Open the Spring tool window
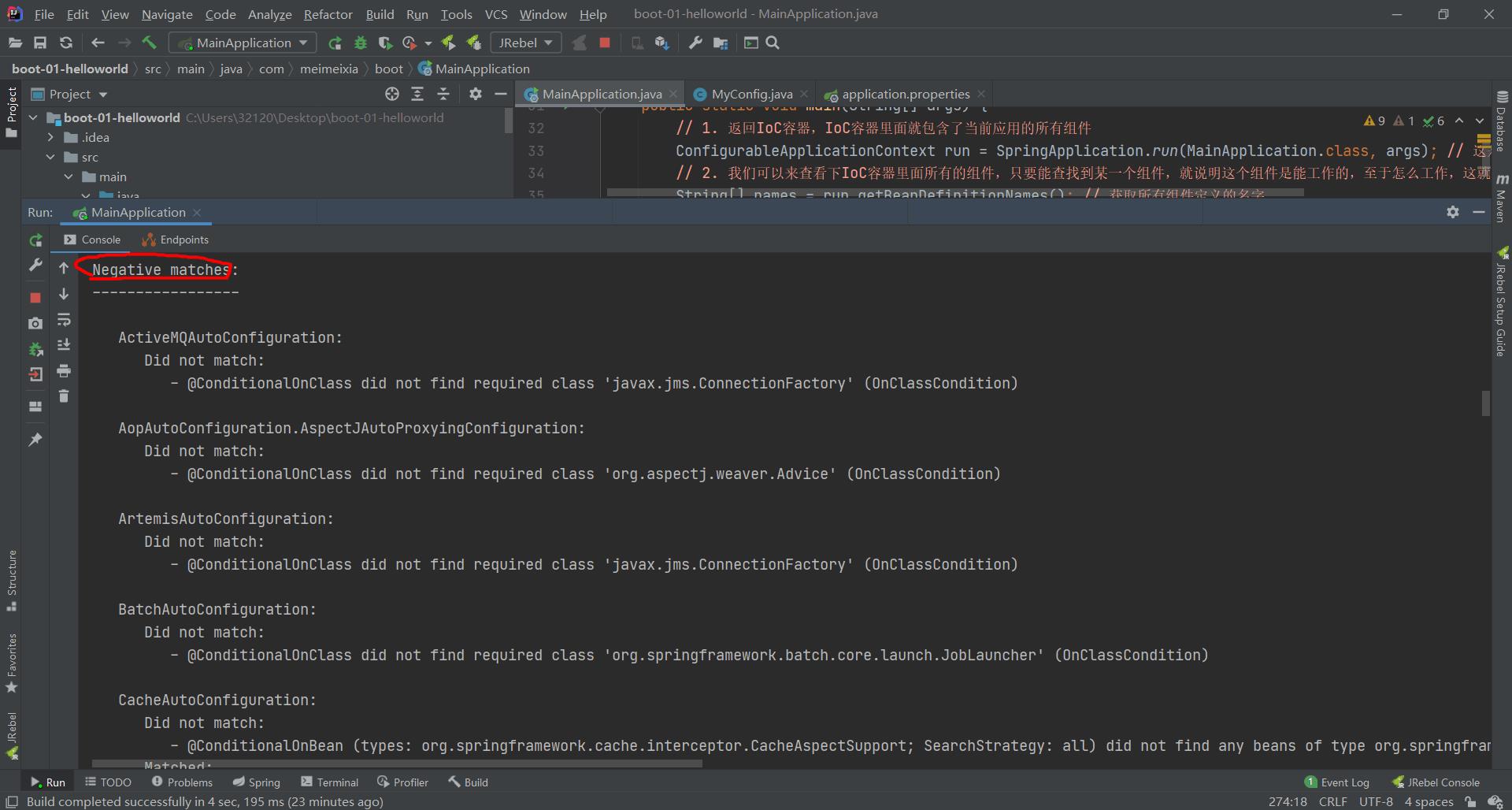 (x=256, y=782)
